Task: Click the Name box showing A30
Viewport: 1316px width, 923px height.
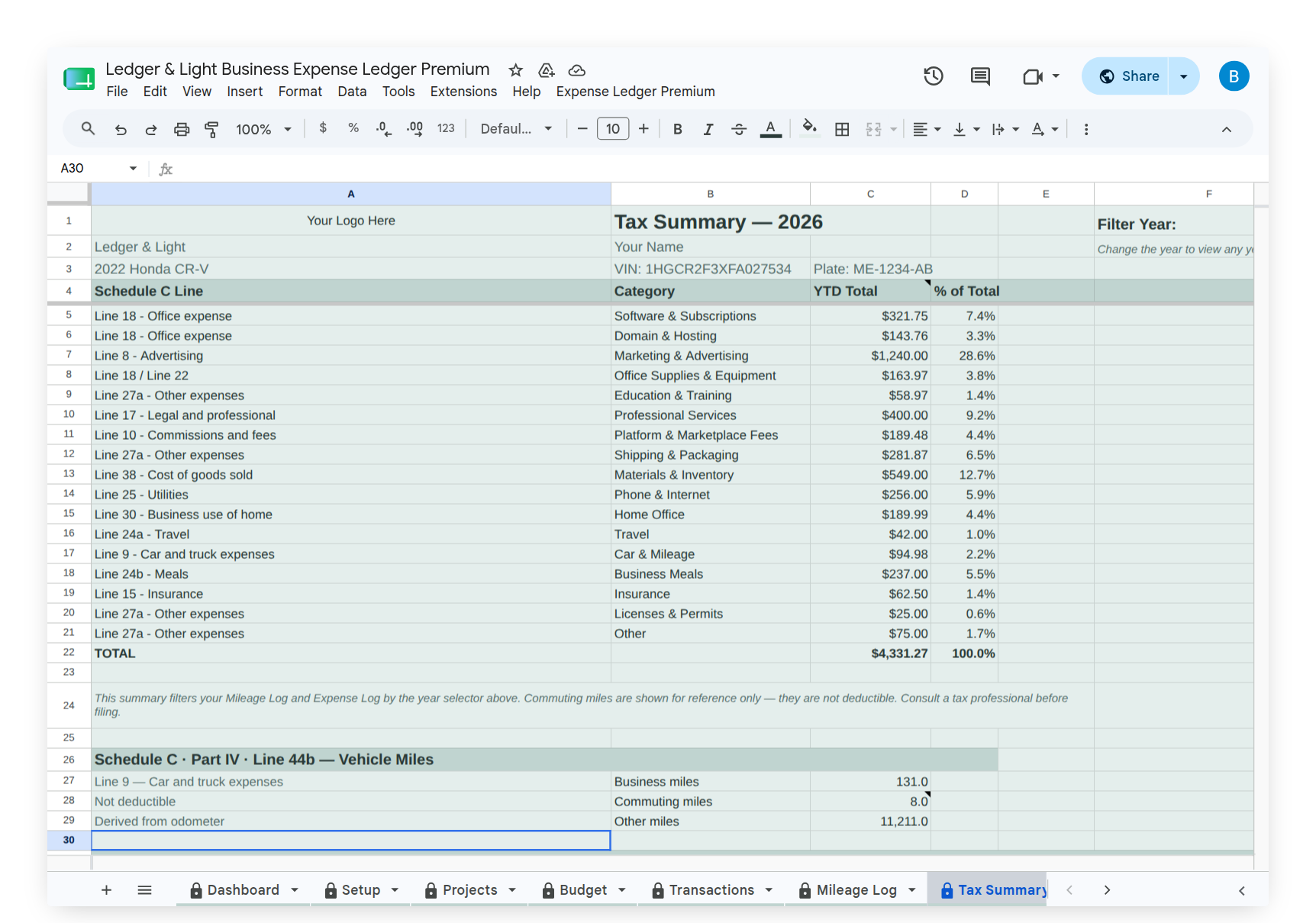Action: coord(98,168)
